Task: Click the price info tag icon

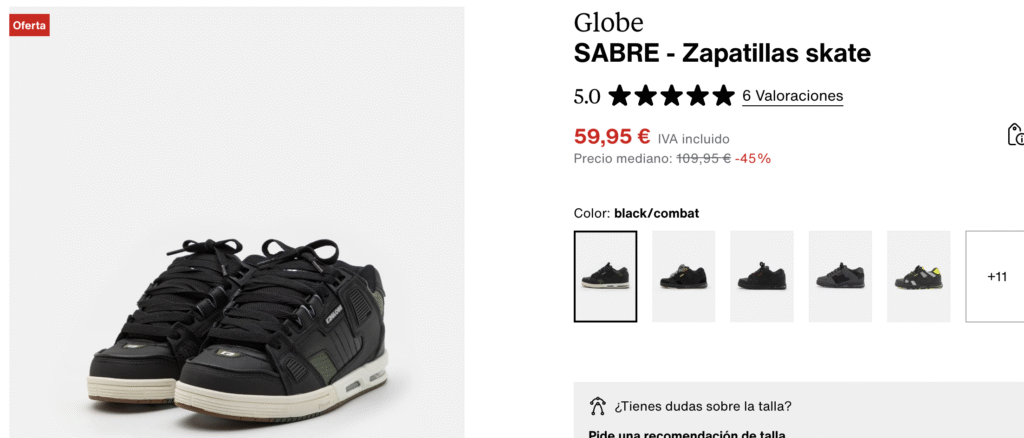Action: [1016, 134]
